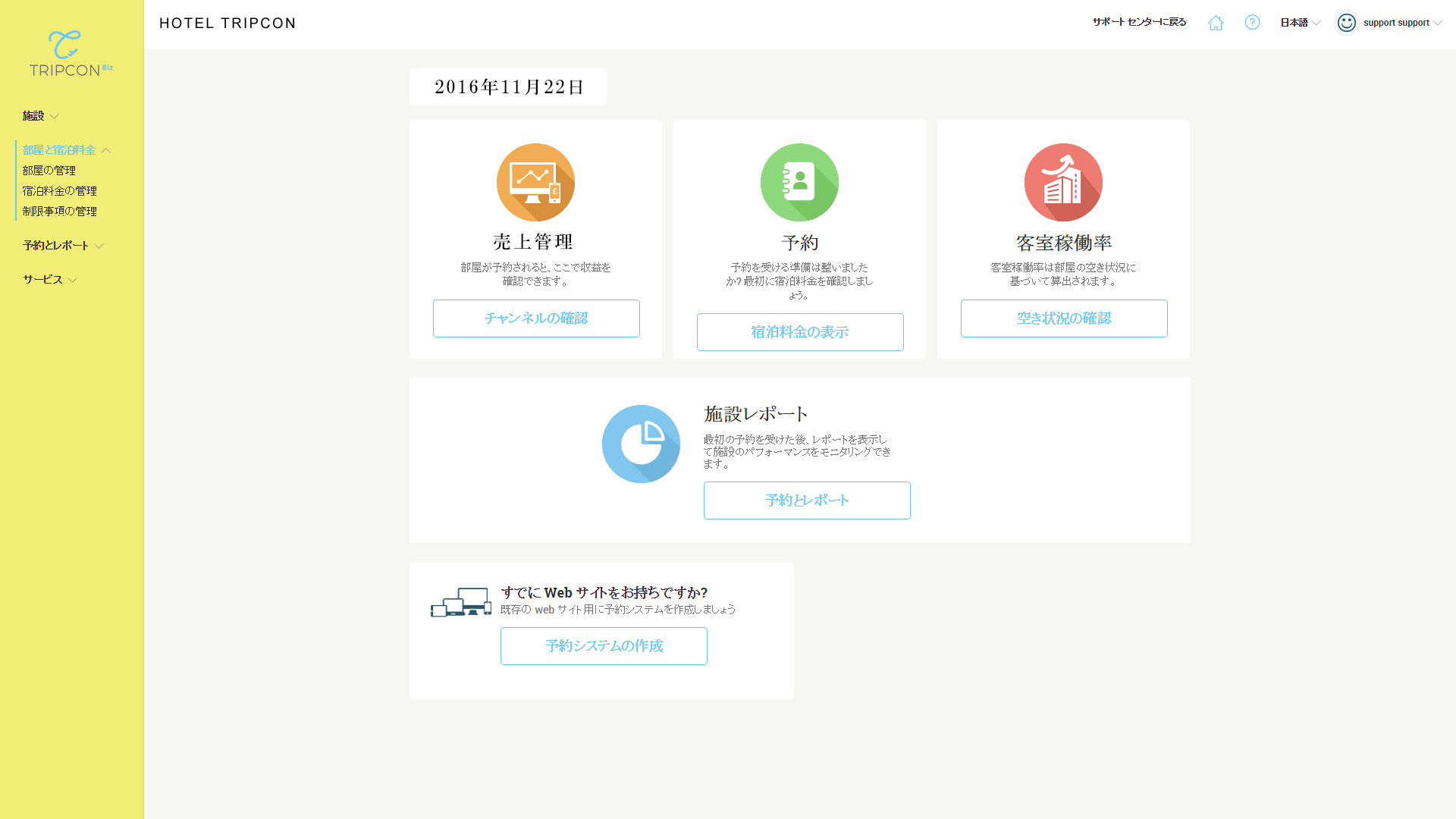This screenshot has height=819, width=1456.
Task: Click the チャンネルの確認 button
Action: click(x=536, y=318)
